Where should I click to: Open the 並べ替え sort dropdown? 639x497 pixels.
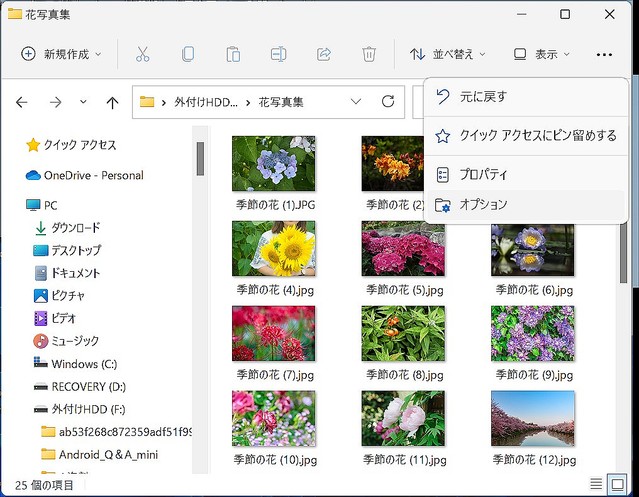(447, 54)
